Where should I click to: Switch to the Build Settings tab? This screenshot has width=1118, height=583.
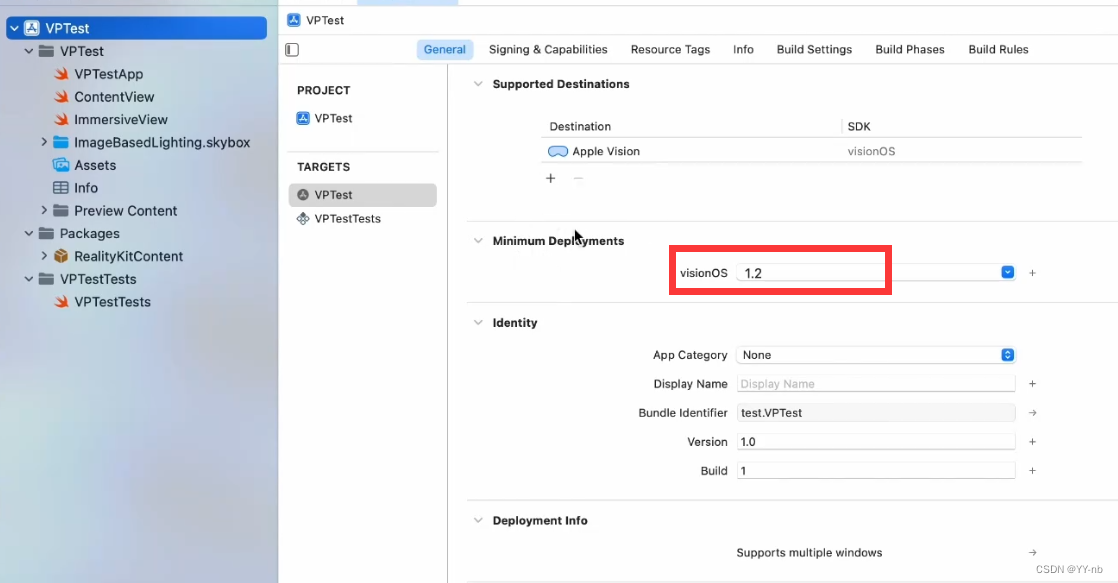pyautogui.click(x=814, y=49)
